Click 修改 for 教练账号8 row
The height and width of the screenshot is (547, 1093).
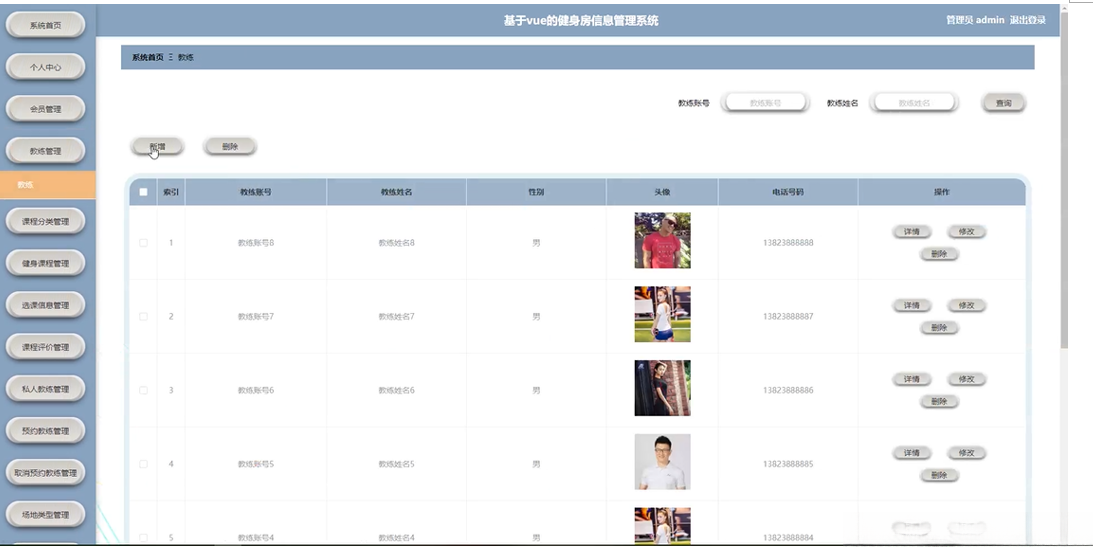[966, 231]
